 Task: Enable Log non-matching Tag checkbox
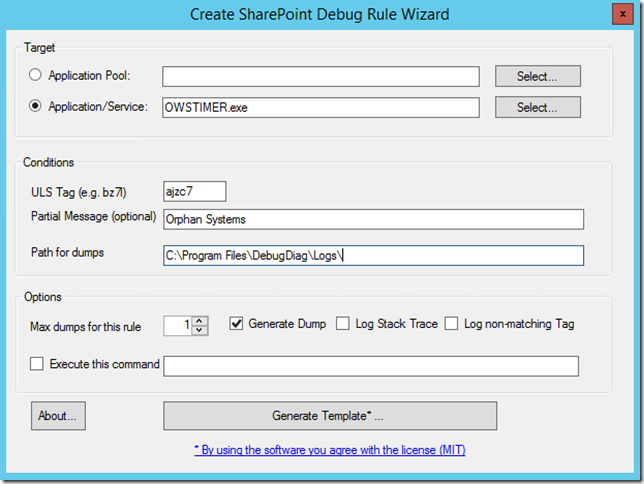point(452,324)
